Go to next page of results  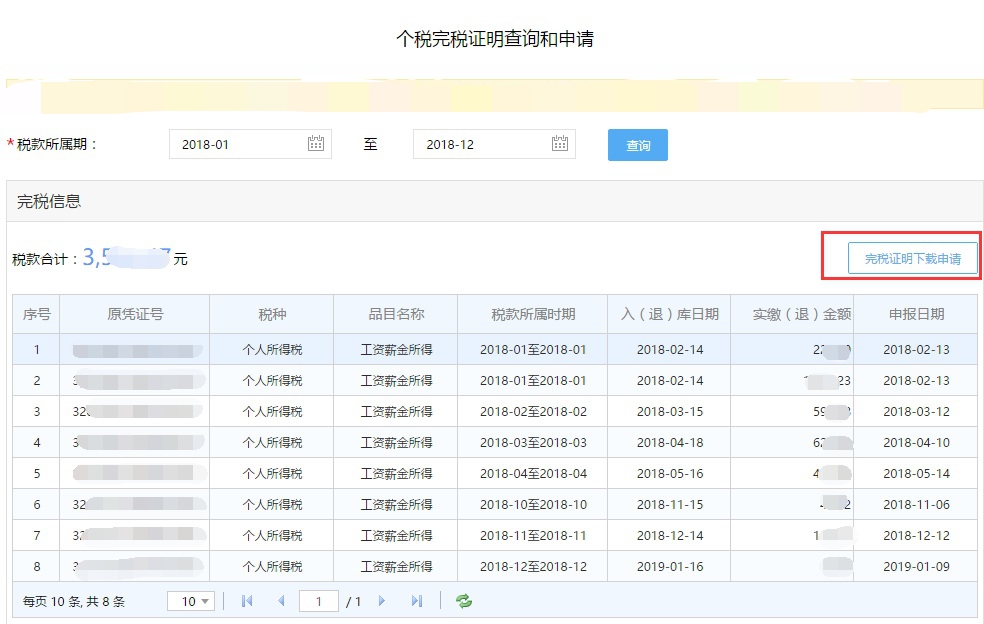[382, 601]
